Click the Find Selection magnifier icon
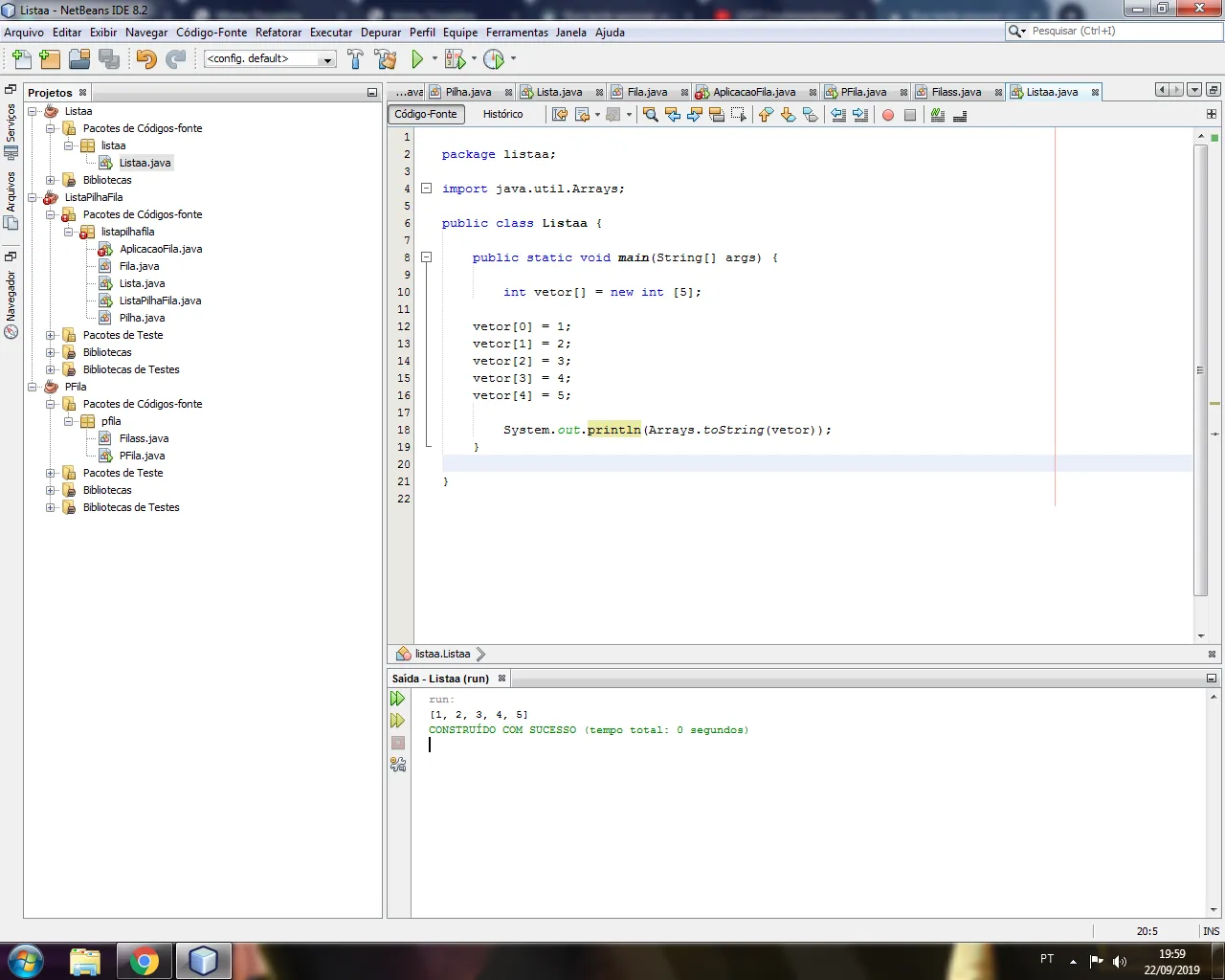1225x980 pixels. pyautogui.click(x=651, y=115)
